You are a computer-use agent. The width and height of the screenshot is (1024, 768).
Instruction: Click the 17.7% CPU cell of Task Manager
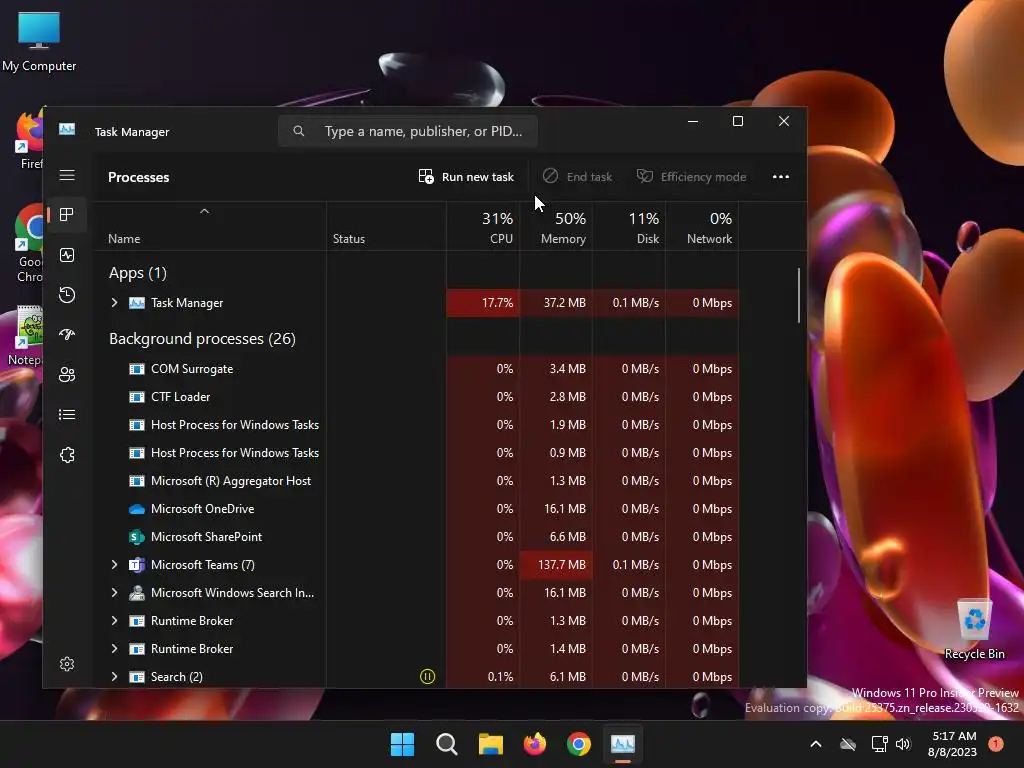click(483, 302)
